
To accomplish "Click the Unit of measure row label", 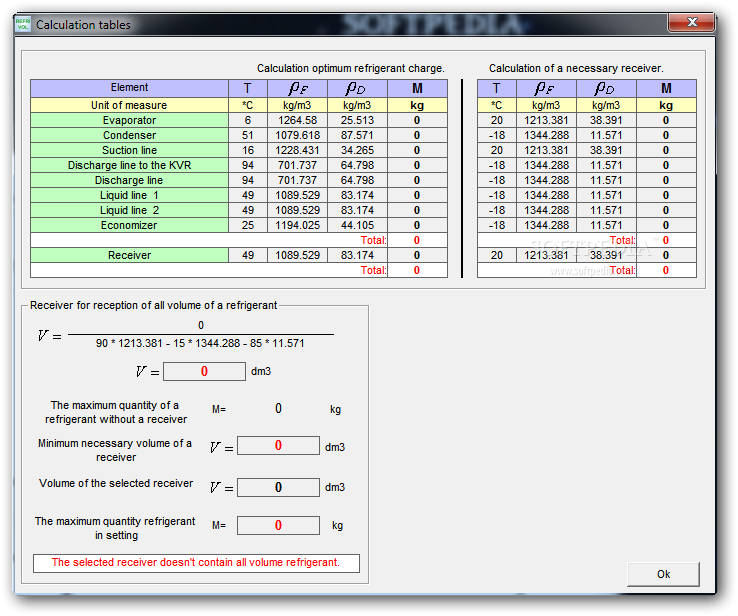I will 129,105.
